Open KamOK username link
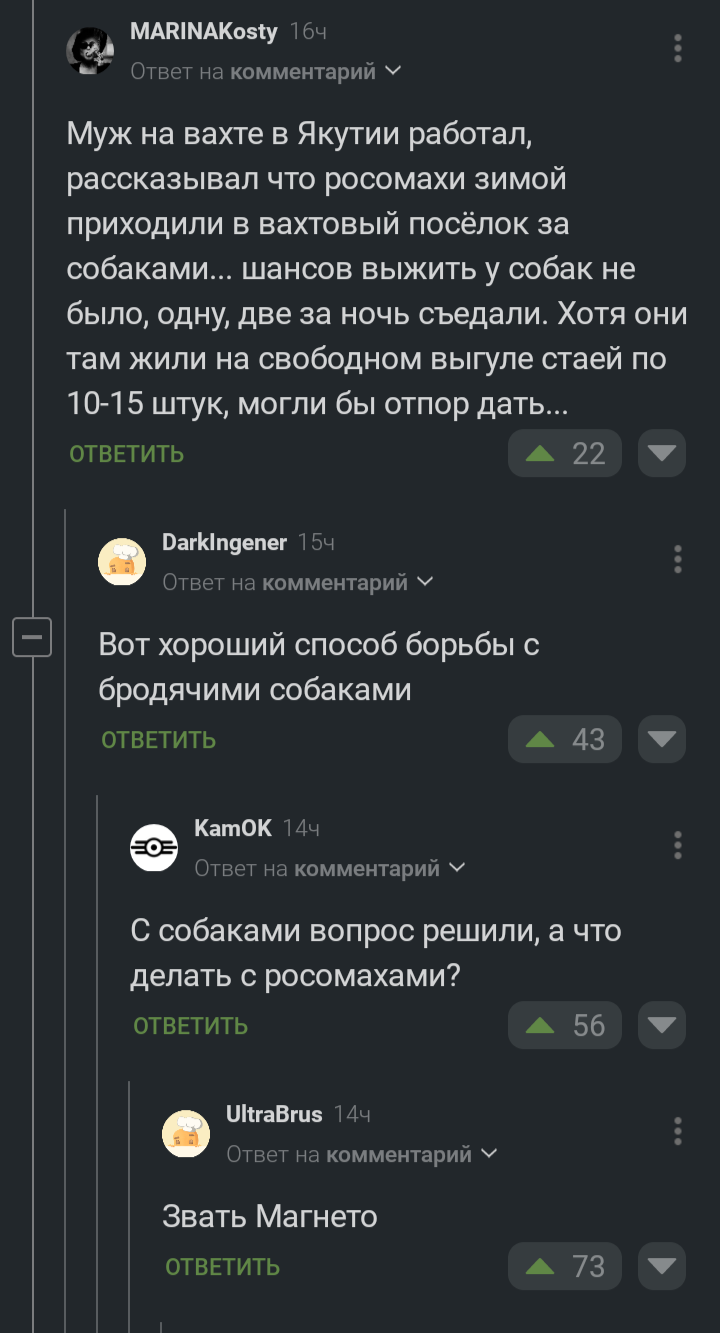This screenshot has width=720, height=1333. pos(232,828)
